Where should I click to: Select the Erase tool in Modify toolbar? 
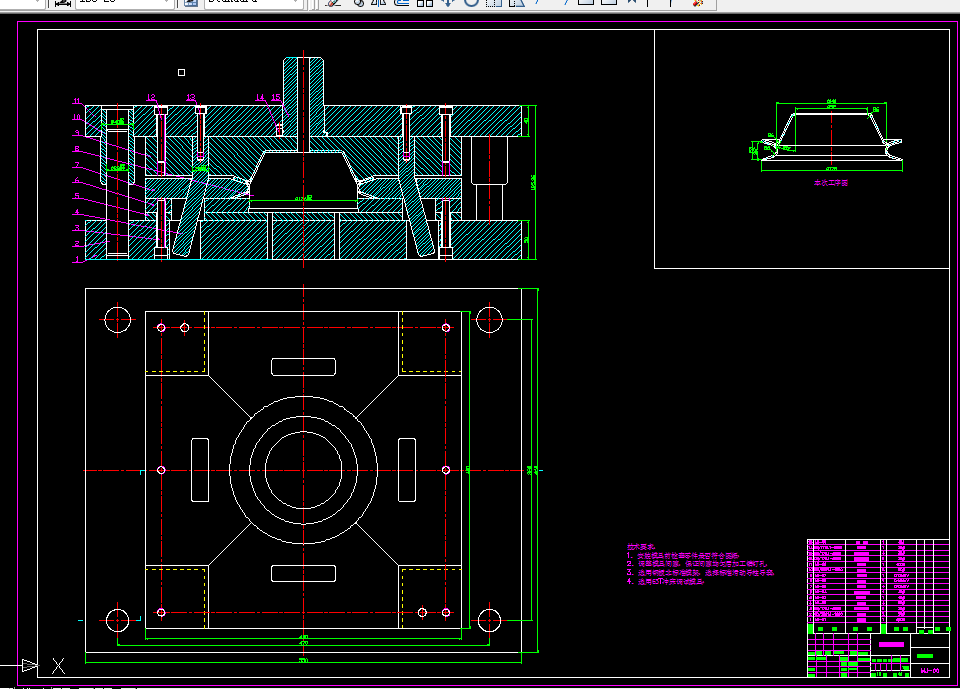point(335,3)
